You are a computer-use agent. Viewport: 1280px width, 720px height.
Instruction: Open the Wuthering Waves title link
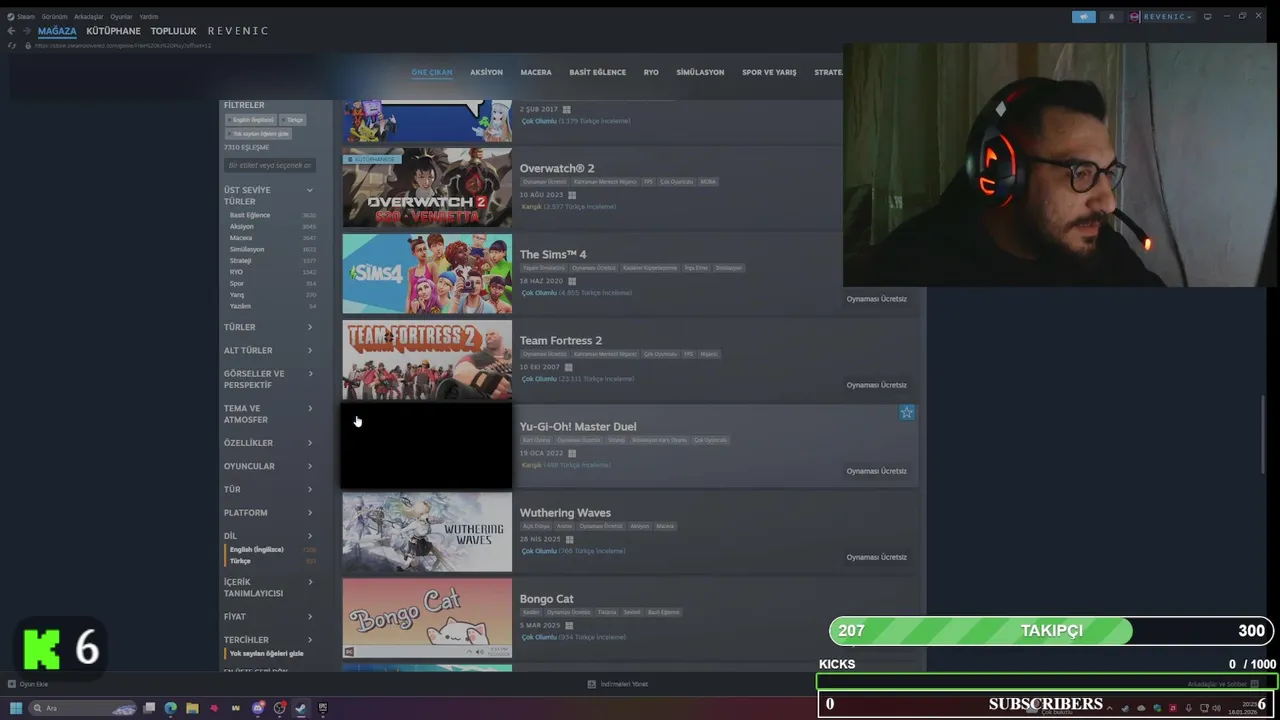[x=565, y=512]
